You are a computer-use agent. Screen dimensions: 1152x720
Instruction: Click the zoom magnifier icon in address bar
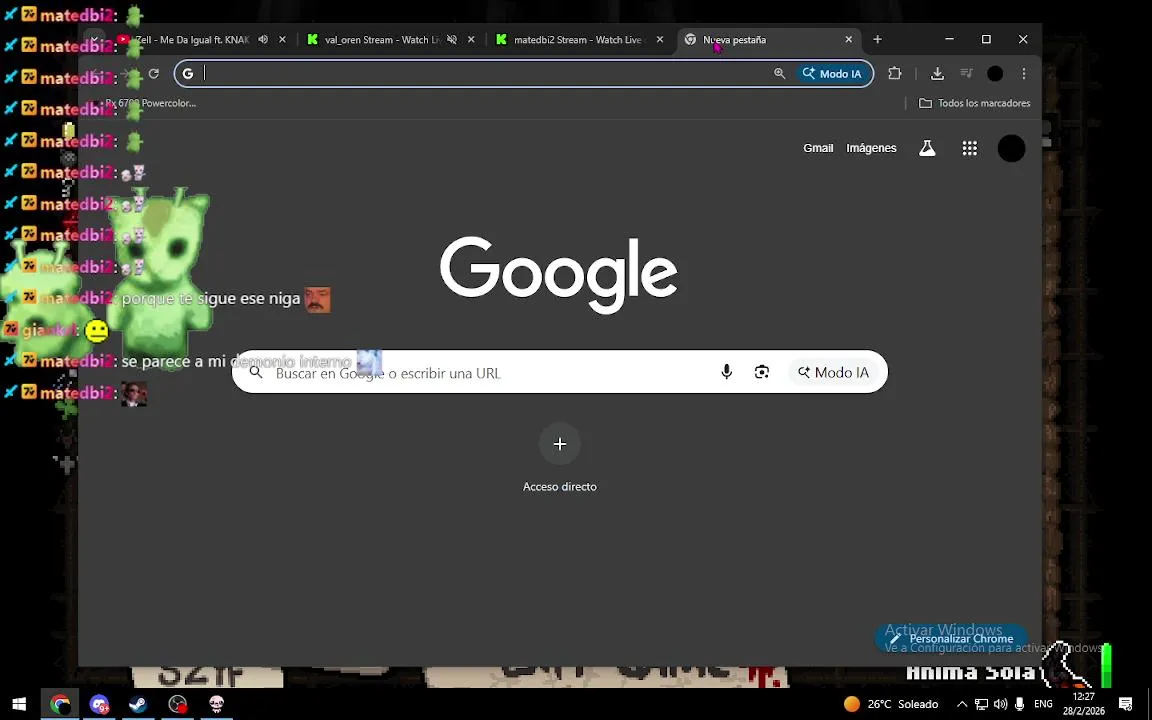click(x=780, y=73)
